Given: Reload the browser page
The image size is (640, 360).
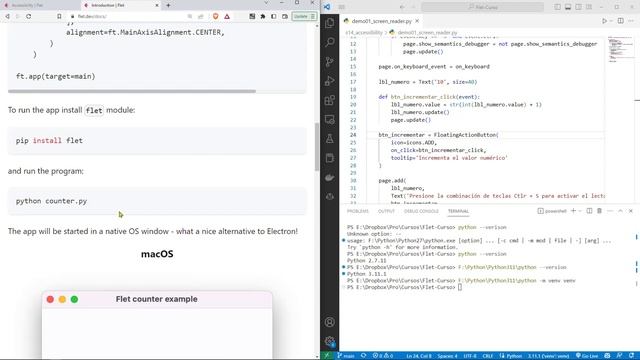Looking at the screenshot, I should [x=29, y=16].
